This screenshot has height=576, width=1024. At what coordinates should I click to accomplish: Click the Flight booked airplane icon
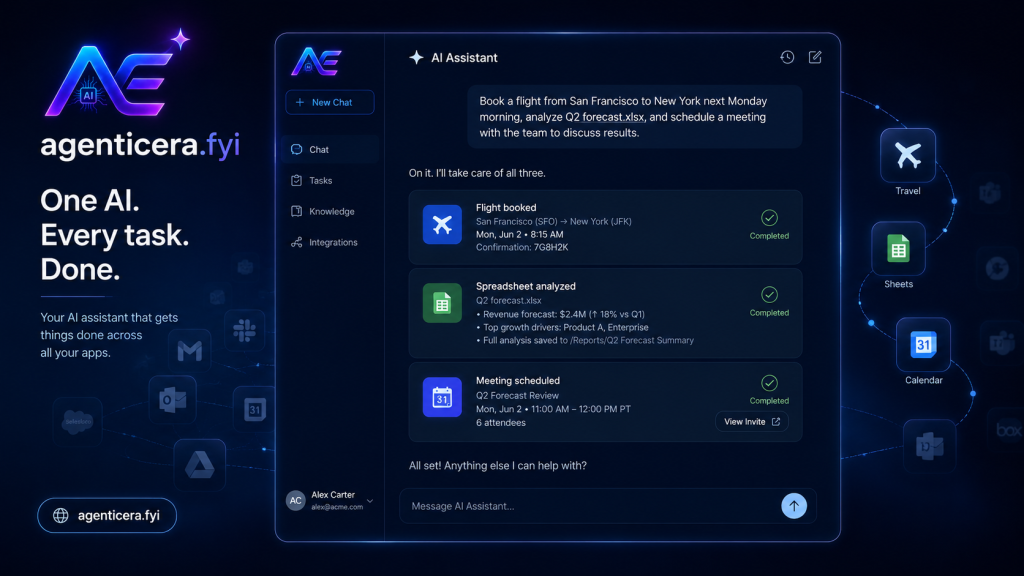pyautogui.click(x=442, y=225)
